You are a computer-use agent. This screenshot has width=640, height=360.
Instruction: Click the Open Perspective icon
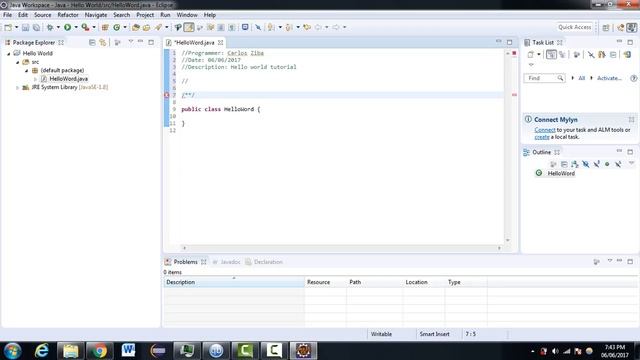click(606, 27)
